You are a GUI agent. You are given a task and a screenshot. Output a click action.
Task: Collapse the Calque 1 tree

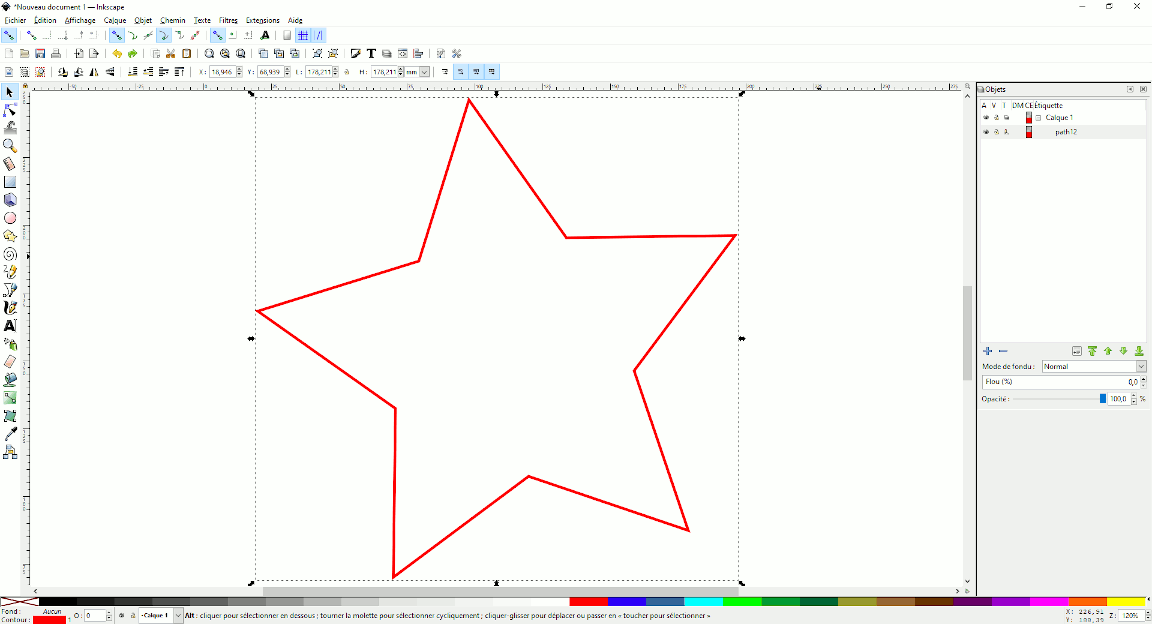click(1038, 118)
